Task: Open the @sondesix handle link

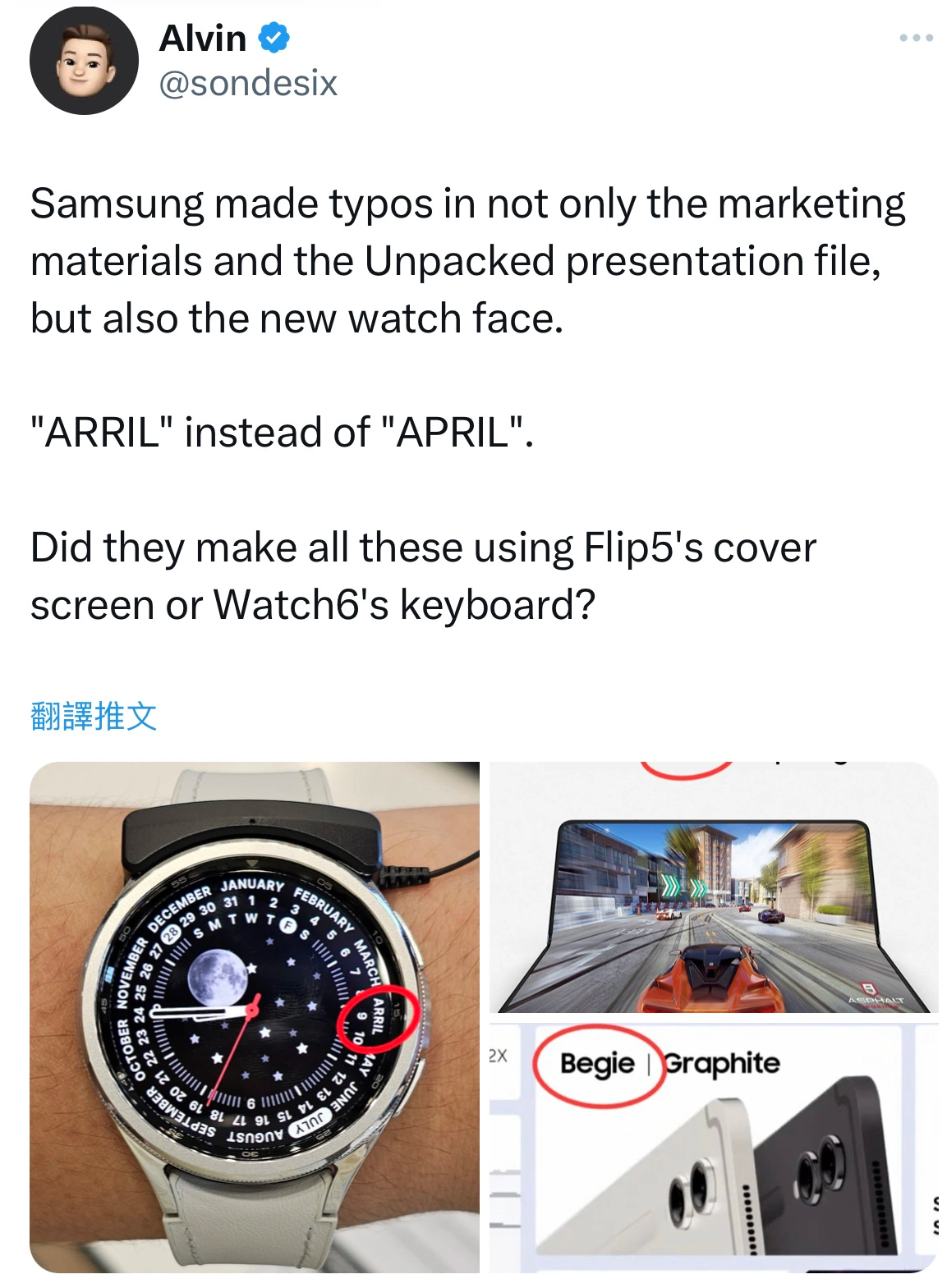Action: click(x=248, y=83)
